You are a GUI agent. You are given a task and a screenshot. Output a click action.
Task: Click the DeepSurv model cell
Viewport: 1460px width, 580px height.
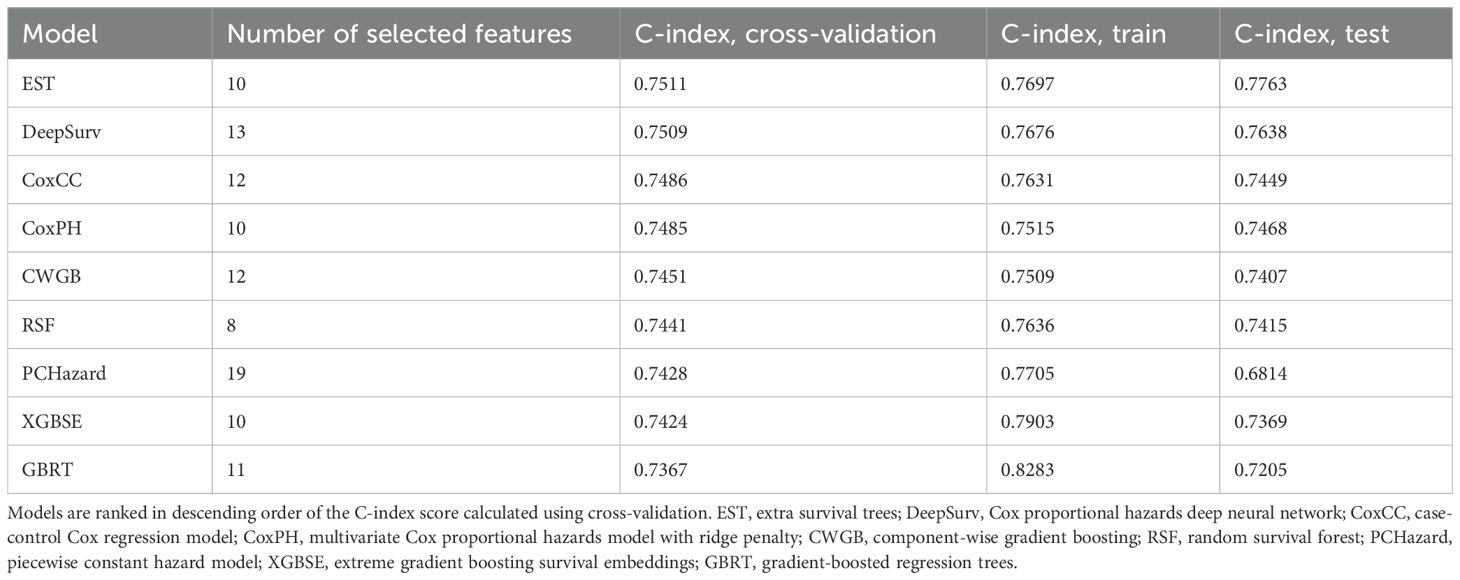(60, 134)
